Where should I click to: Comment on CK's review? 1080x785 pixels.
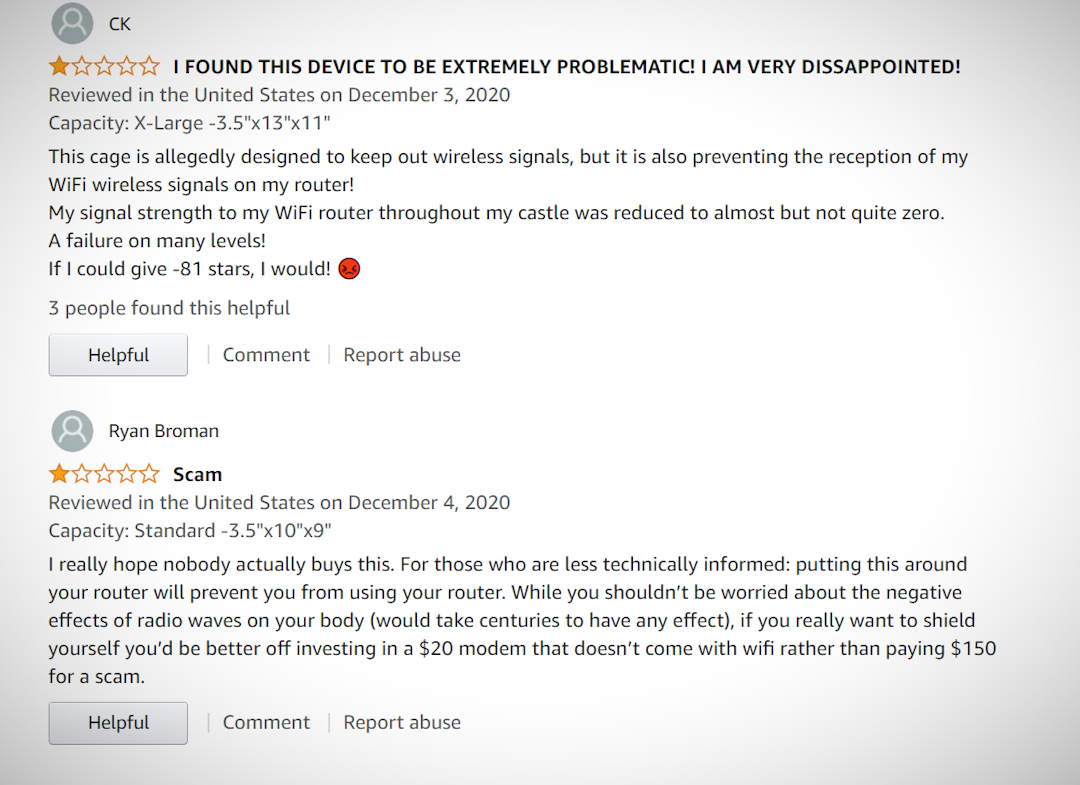click(x=266, y=355)
